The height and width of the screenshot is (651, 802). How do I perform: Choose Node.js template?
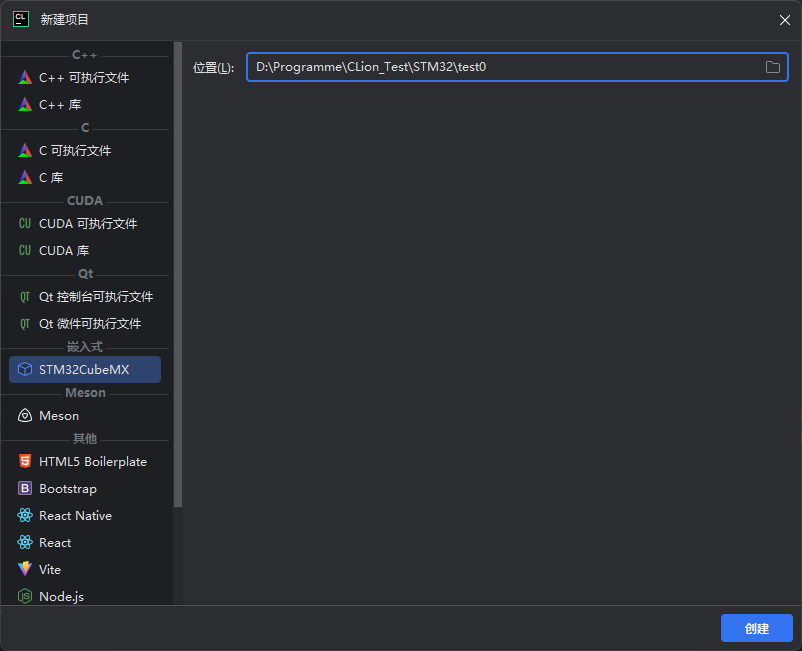85,596
